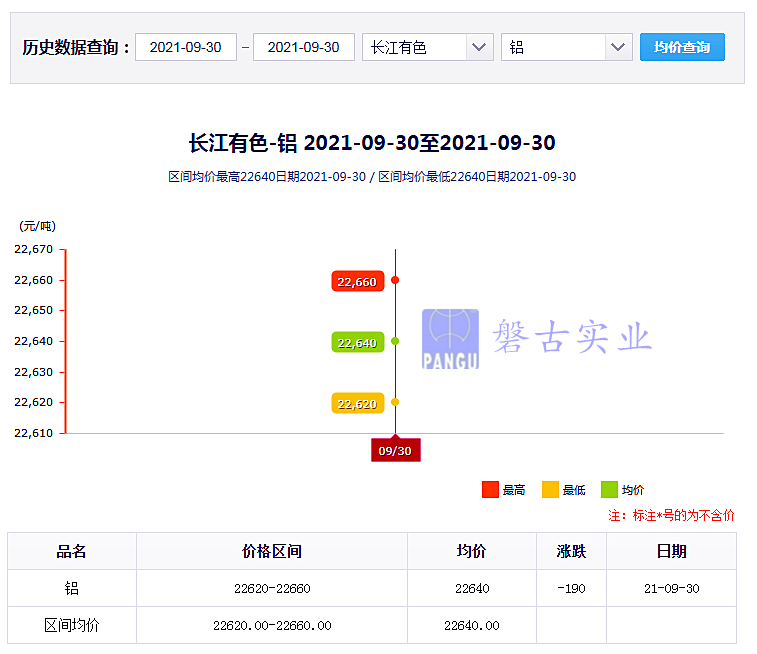Click the 09/30 date marker on axis

tap(395, 450)
